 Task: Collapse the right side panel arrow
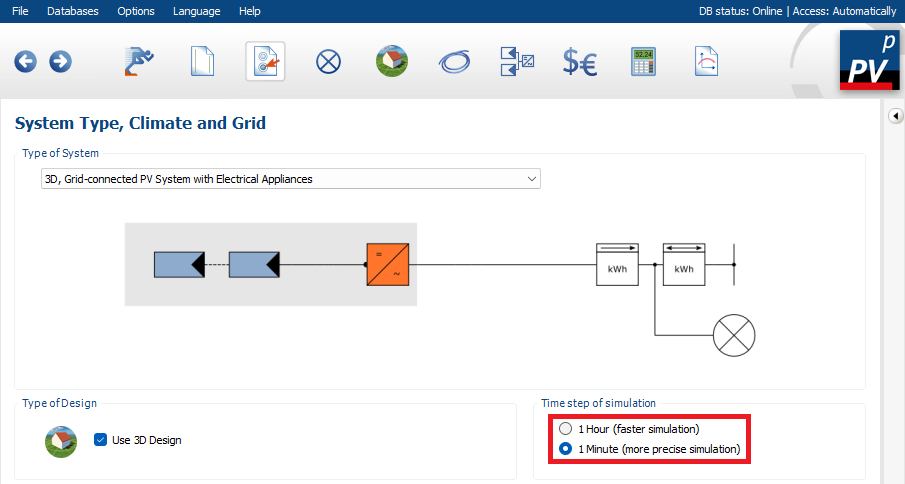pos(896,117)
